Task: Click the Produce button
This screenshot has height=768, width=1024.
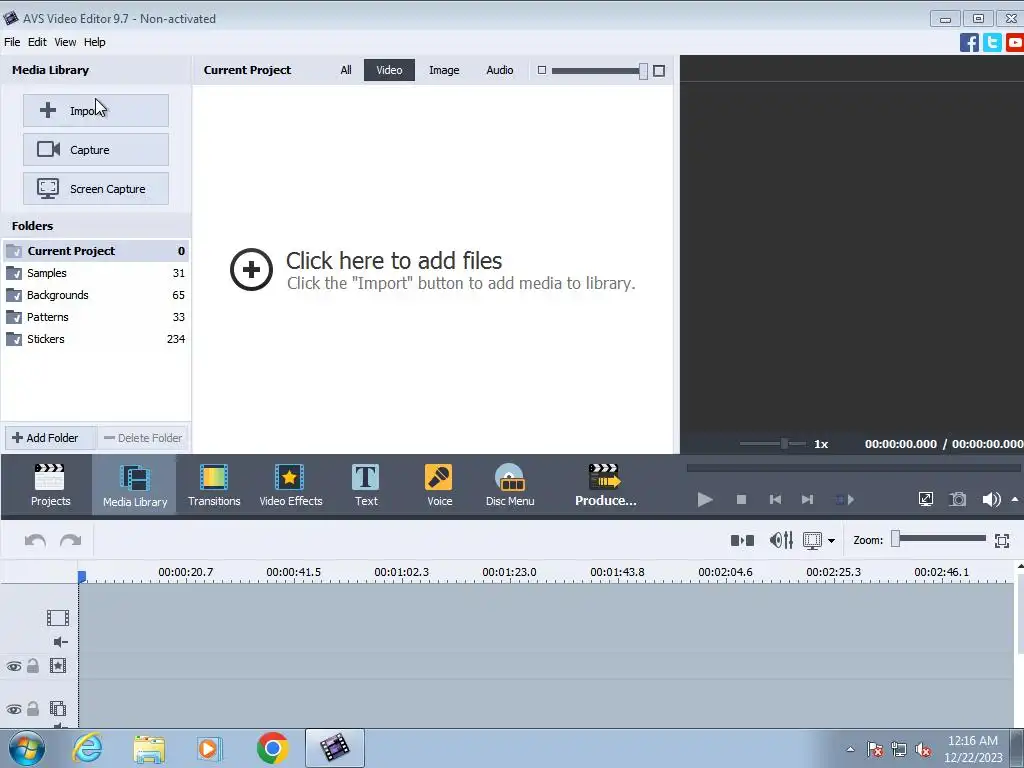Action: click(605, 485)
